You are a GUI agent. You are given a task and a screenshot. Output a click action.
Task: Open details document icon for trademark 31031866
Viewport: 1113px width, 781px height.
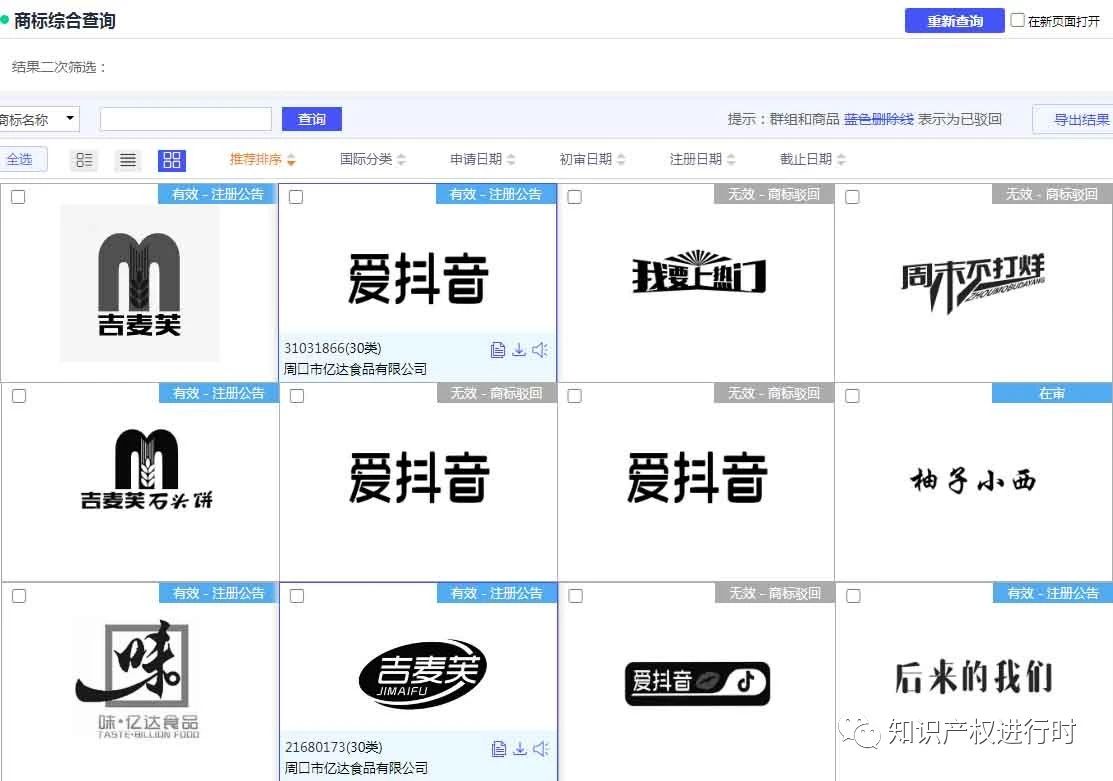(498, 349)
